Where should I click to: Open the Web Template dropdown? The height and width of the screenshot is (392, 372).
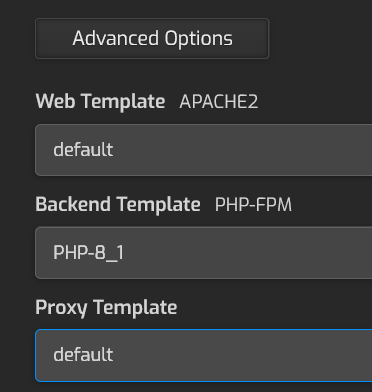pyautogui.click(x=204, y=150)
